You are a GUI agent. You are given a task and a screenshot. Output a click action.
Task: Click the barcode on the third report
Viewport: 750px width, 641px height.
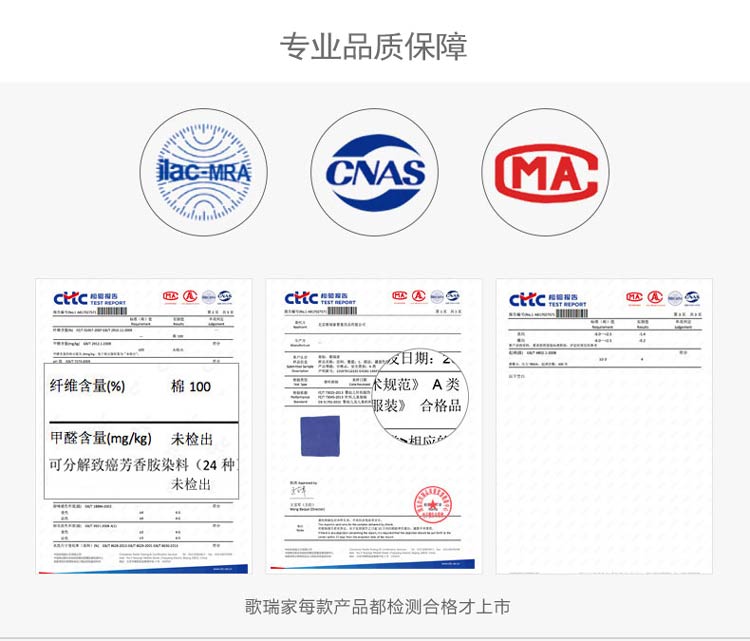point(572,314)
